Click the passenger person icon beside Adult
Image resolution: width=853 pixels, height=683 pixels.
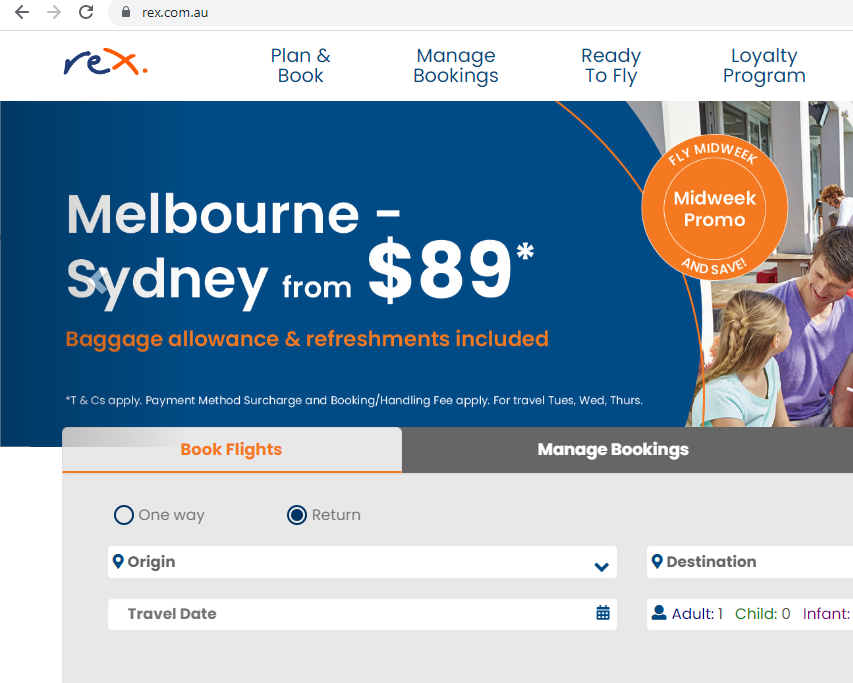(x=659, y=613)
